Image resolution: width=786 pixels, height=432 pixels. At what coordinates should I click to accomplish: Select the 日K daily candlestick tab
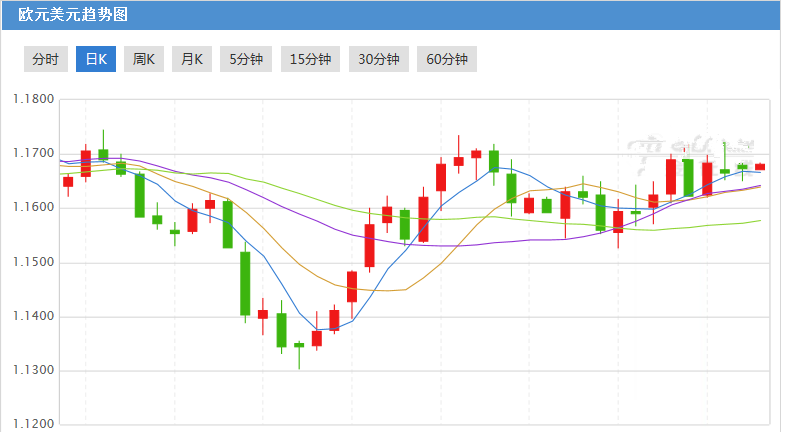(96, 59)
